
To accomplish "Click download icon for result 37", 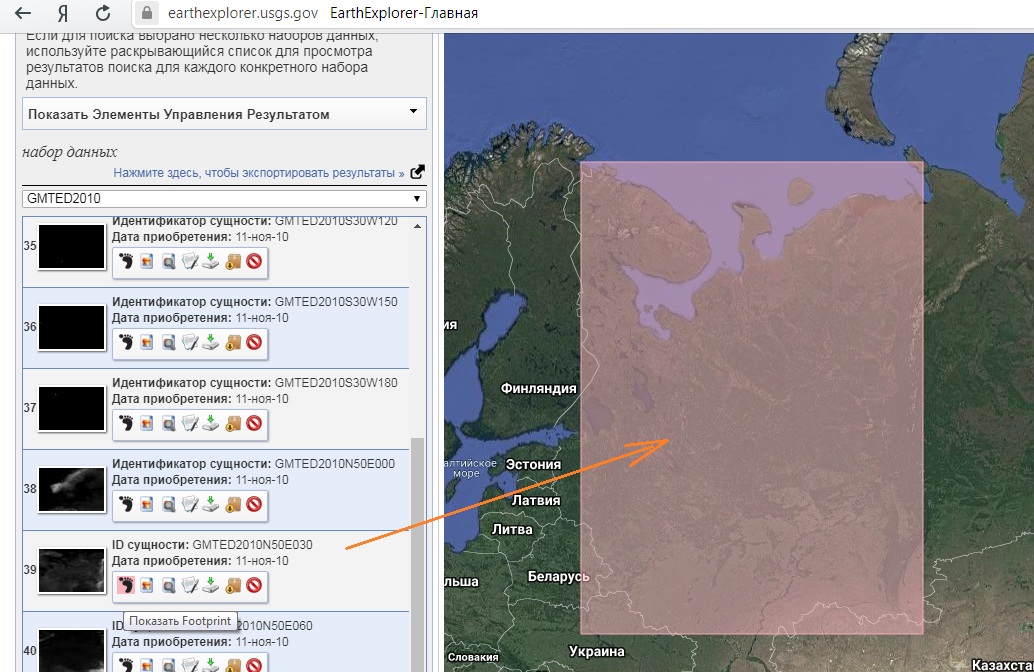I will click(x=211, y=424).
